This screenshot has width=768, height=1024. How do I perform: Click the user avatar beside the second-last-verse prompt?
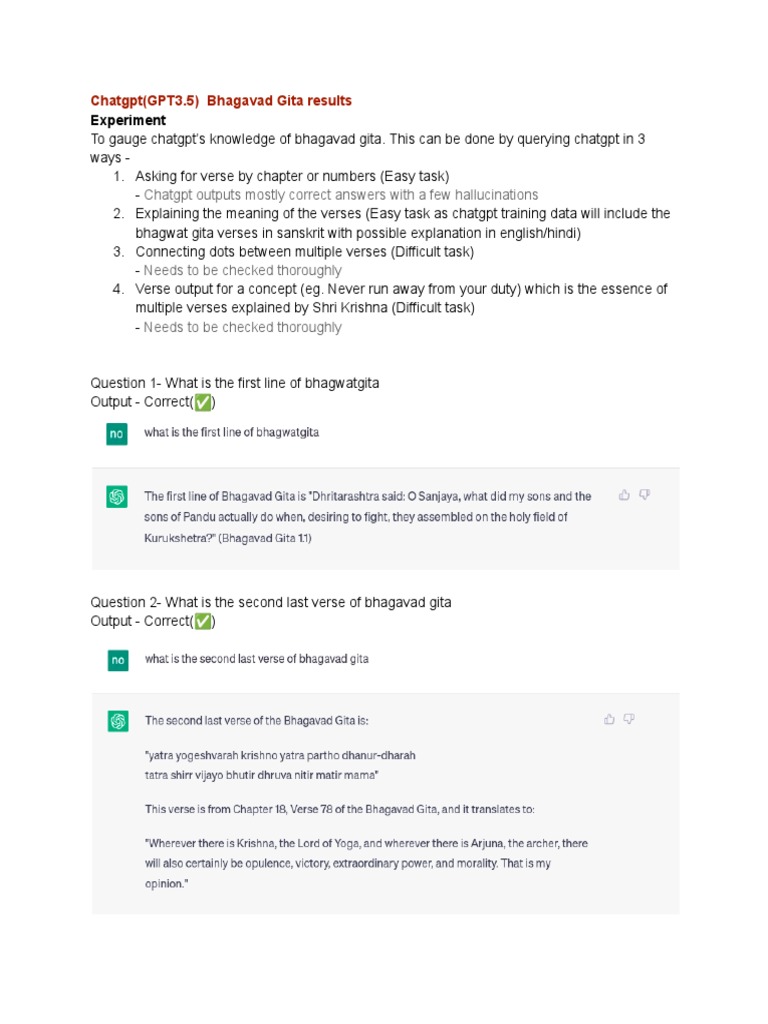coord(117,660)
